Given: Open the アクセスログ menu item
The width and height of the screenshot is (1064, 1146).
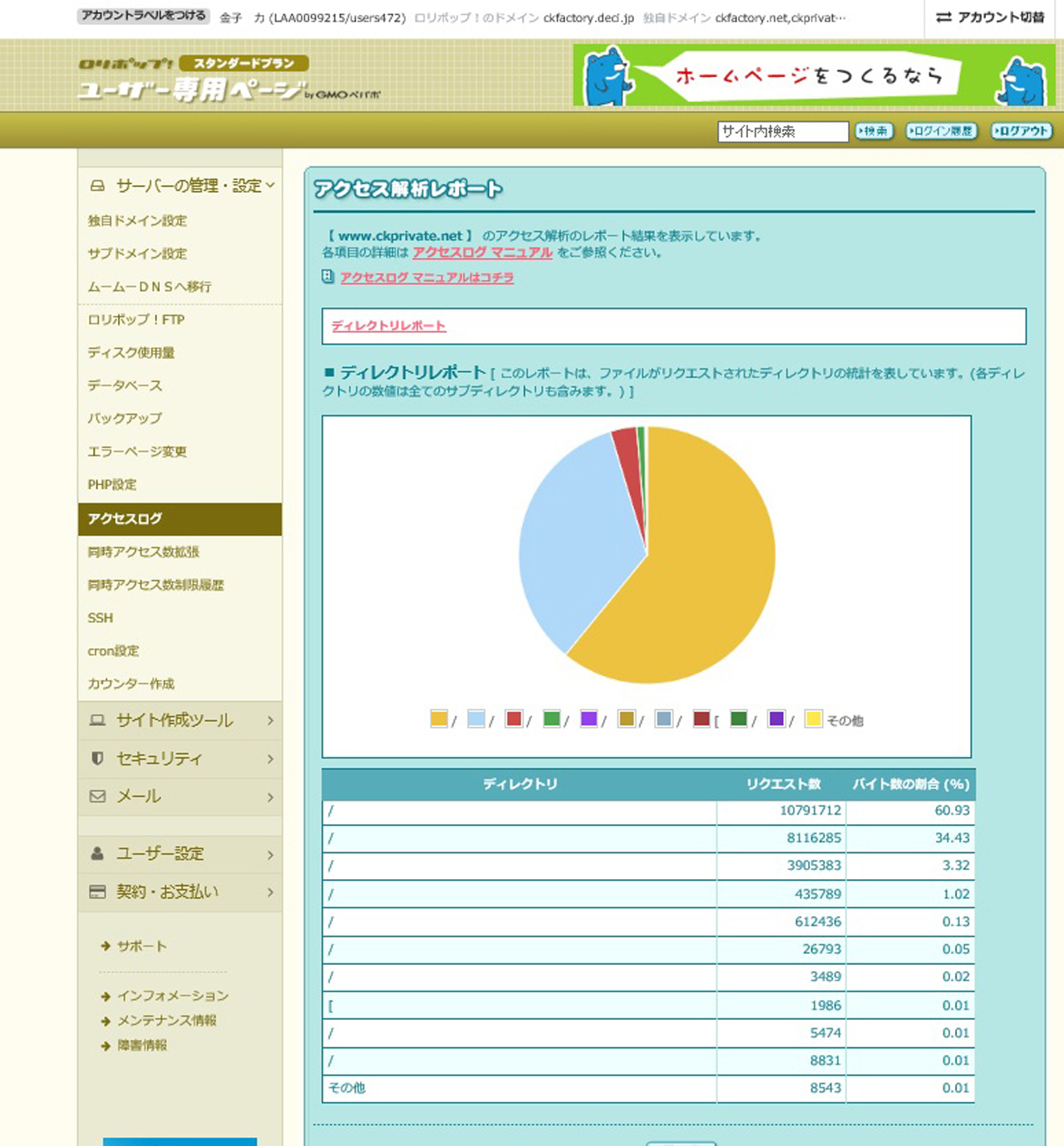Looking at the screenshot, I should point(125,519).
